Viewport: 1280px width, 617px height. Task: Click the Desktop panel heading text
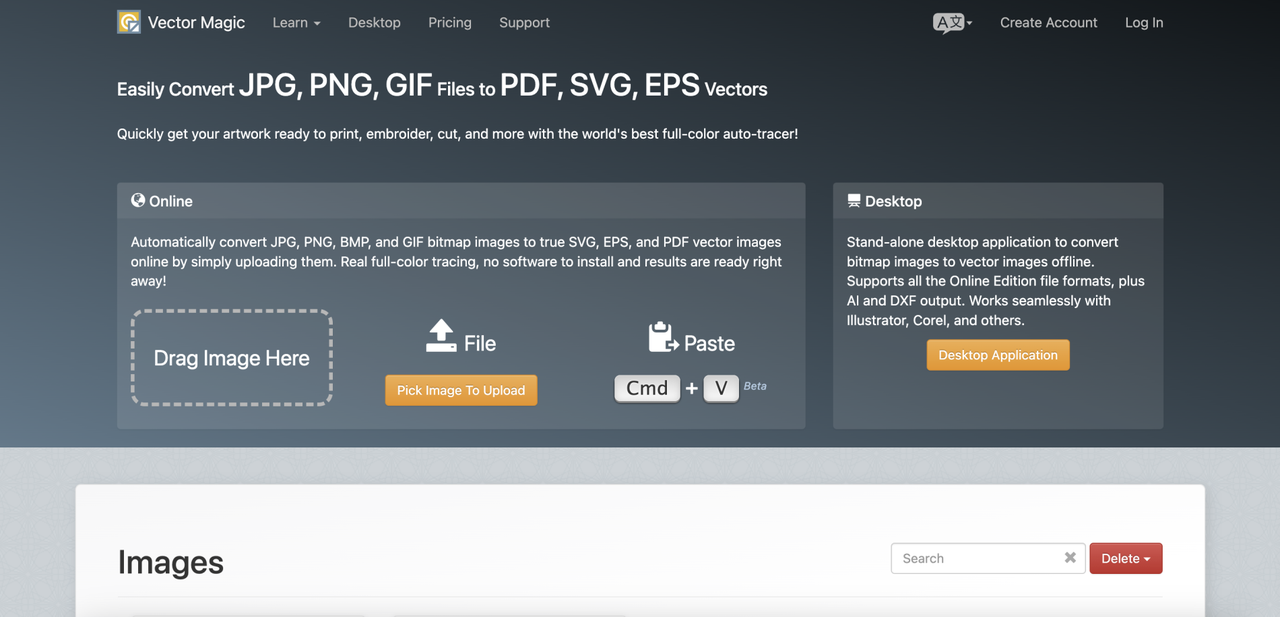click(893, 201)
